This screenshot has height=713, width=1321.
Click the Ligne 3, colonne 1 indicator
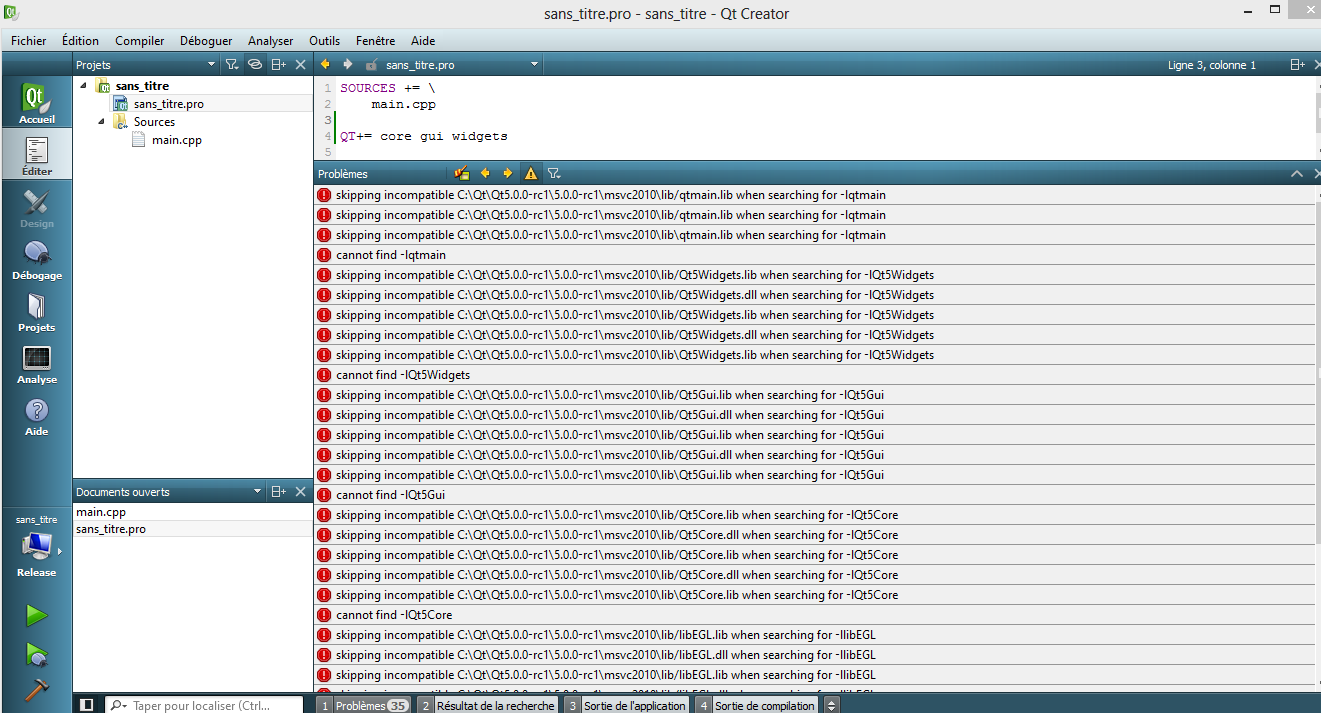[x=1212, y=65]
